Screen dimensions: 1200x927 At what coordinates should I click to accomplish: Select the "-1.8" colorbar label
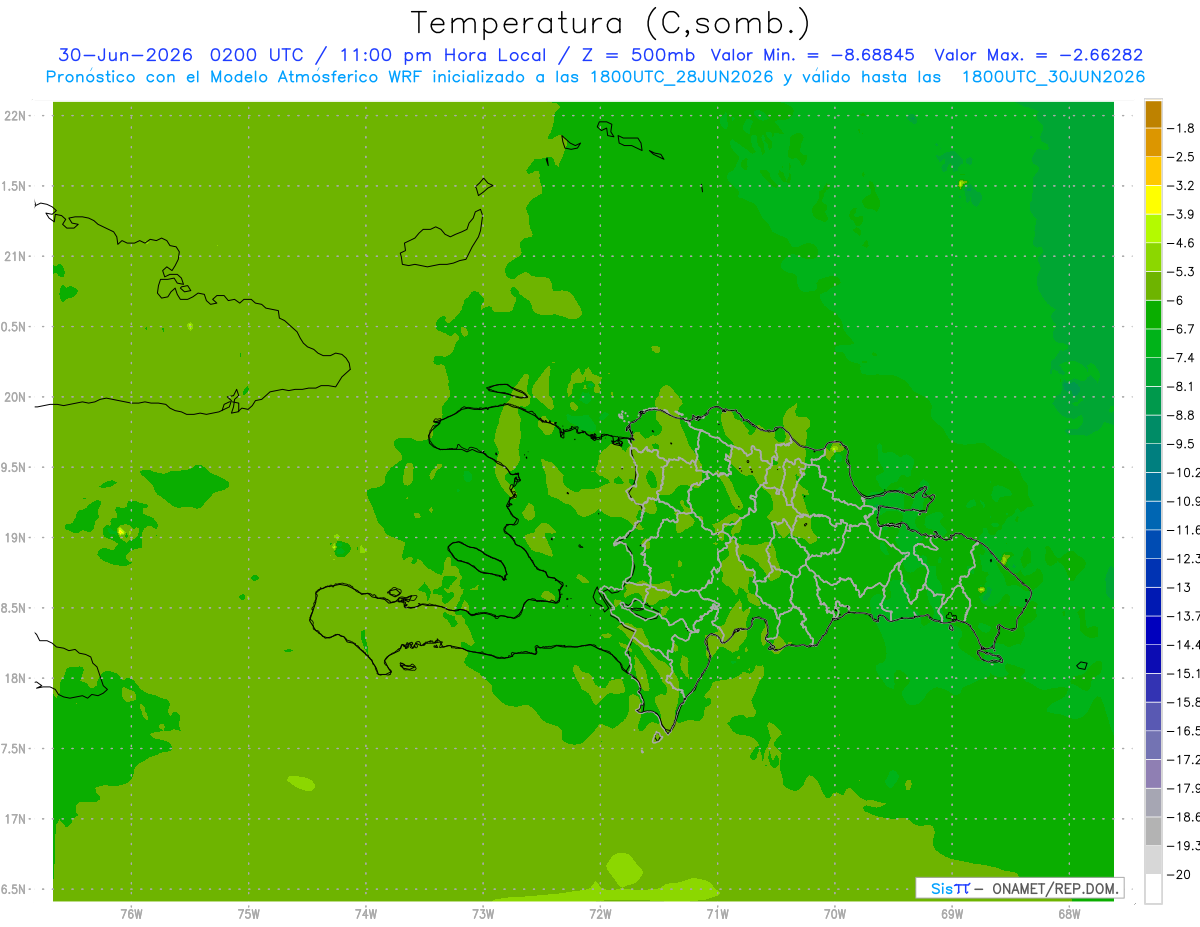pos(1182,128)
